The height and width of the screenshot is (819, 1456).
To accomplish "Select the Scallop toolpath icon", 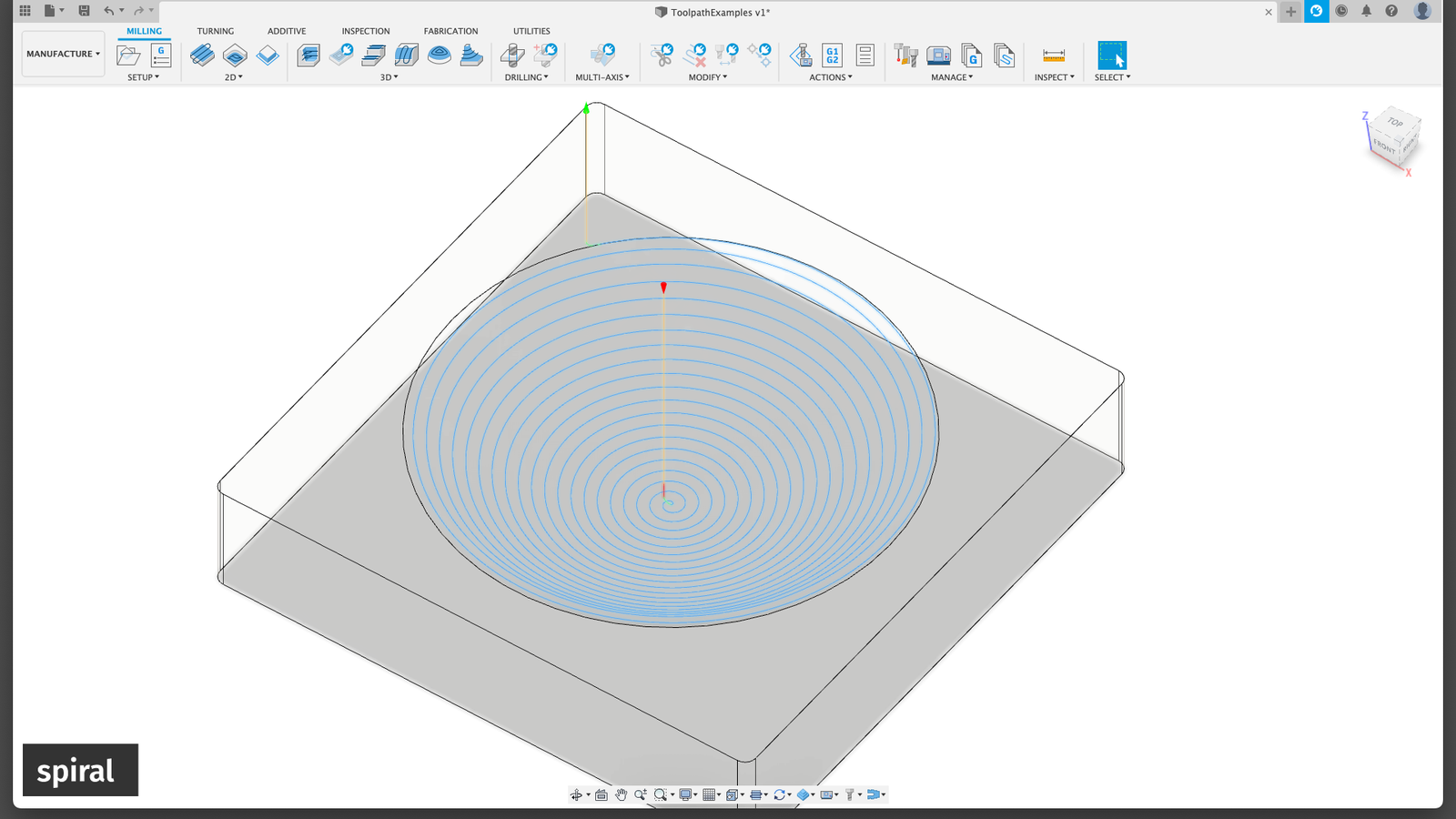I will tap(440, 56).
